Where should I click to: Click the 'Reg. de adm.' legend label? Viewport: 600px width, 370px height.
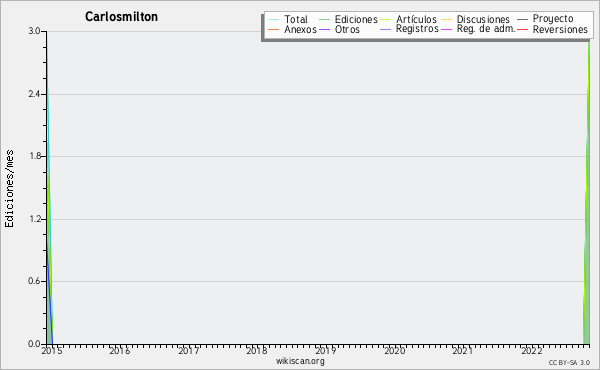[486, 29]
